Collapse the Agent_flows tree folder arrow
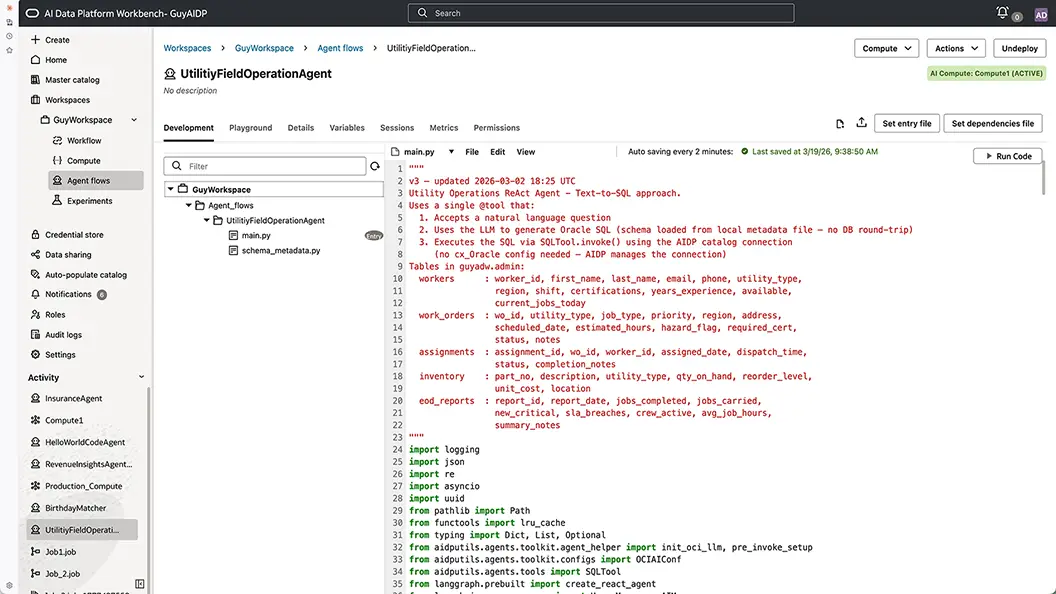Viewport: 1056px width, 594px height. point(189,205)
